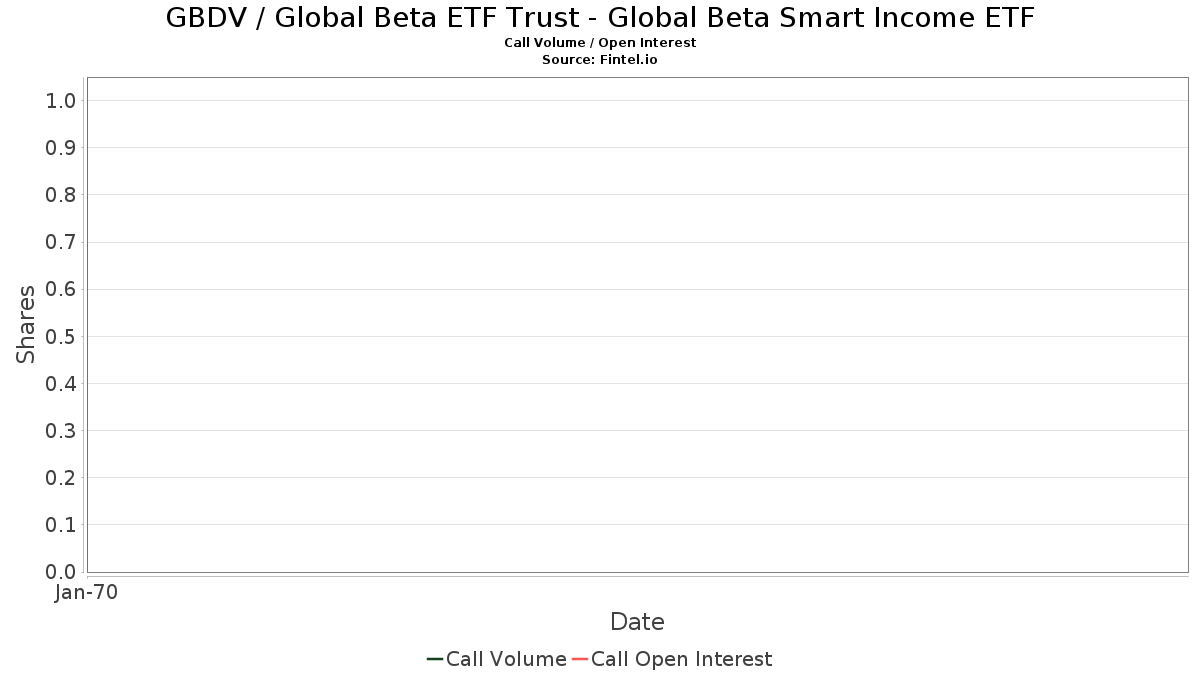Click the Jan-70 x-axis tick label

[87, 593]
